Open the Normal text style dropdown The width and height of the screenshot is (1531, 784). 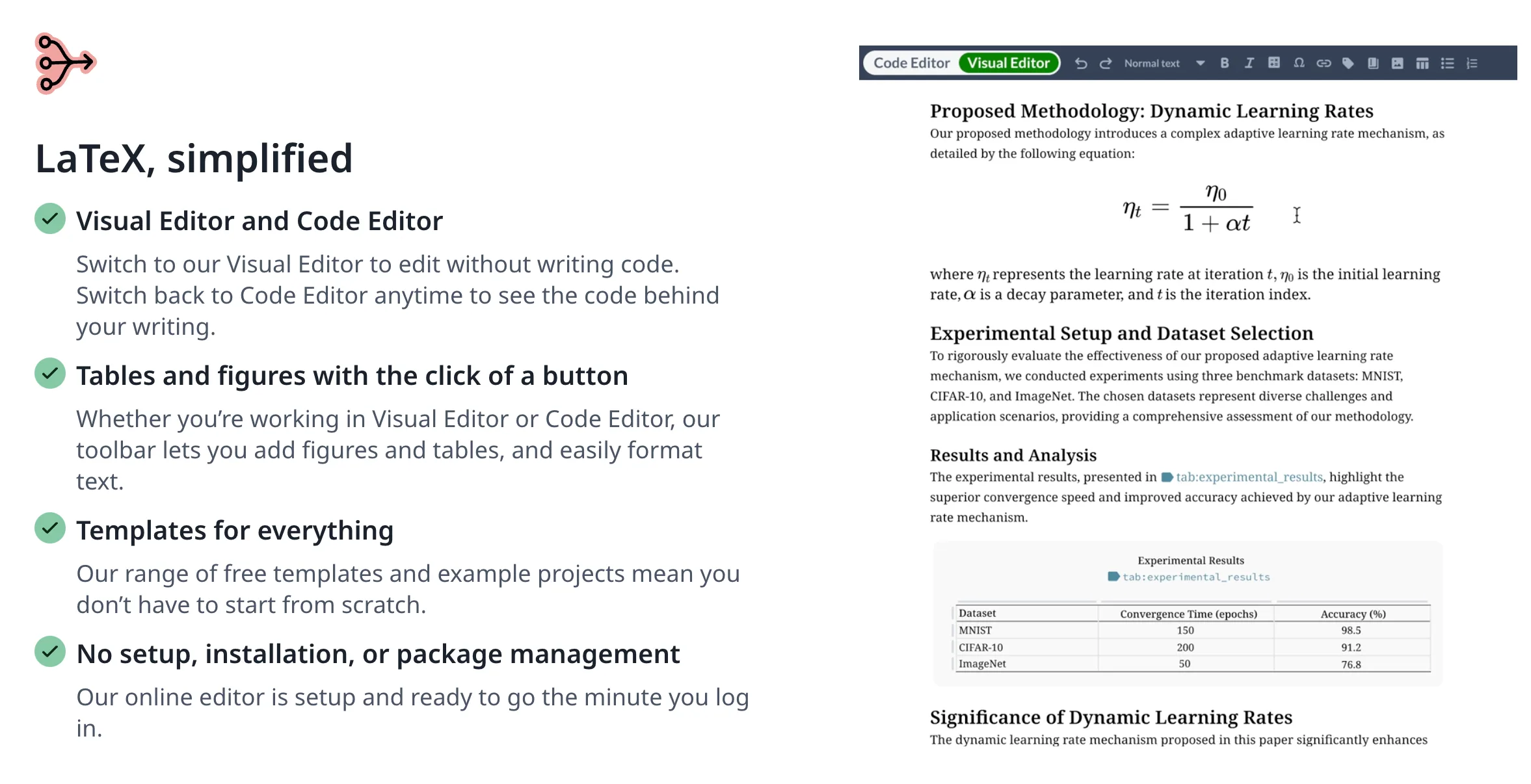click(1152, 62)
